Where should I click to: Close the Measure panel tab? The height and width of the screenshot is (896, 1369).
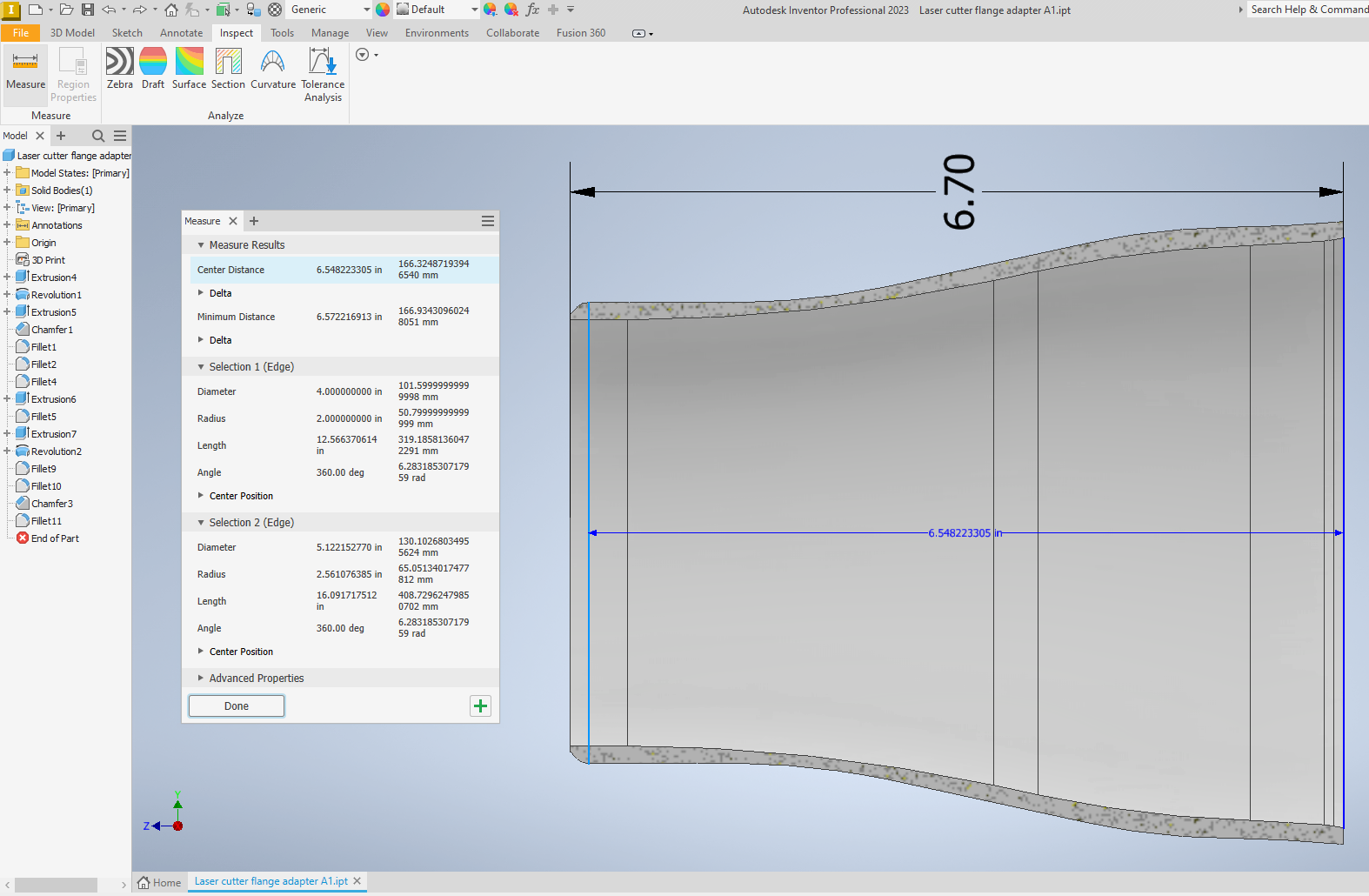coord(233,221)
